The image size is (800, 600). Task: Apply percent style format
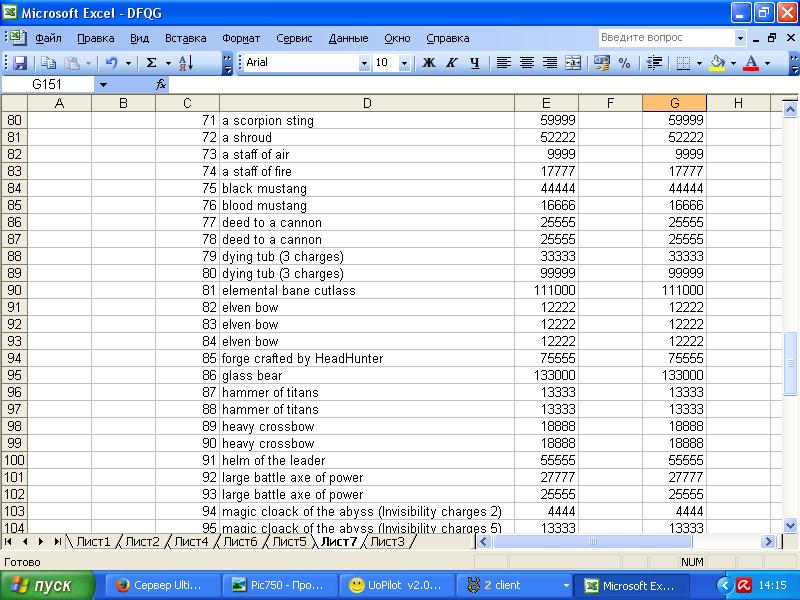[624, 63]
